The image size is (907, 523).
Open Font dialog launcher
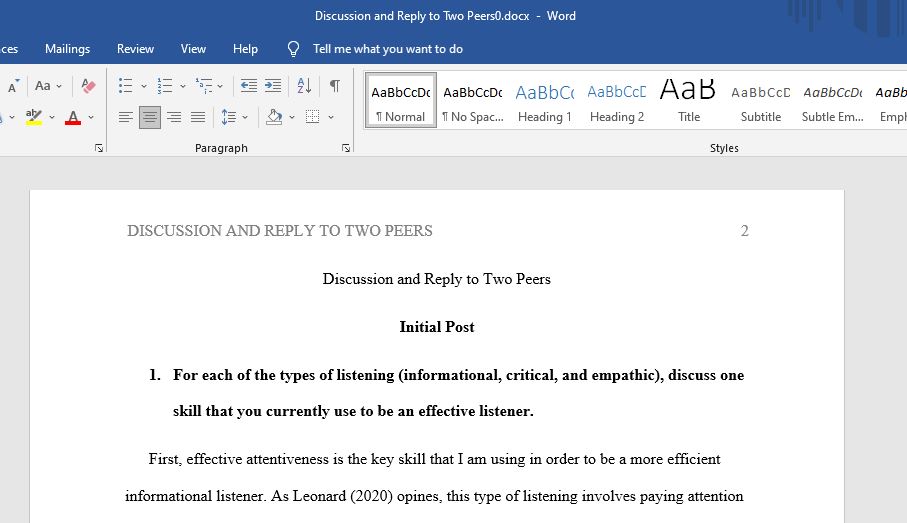[x=99, y=148]
